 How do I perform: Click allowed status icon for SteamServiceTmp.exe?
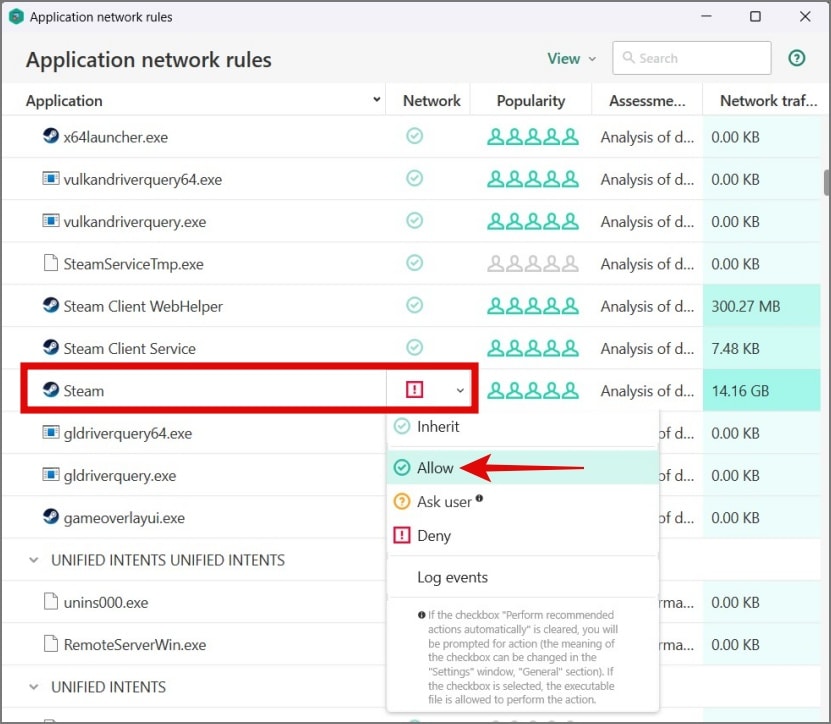click(x=414, y=263)
